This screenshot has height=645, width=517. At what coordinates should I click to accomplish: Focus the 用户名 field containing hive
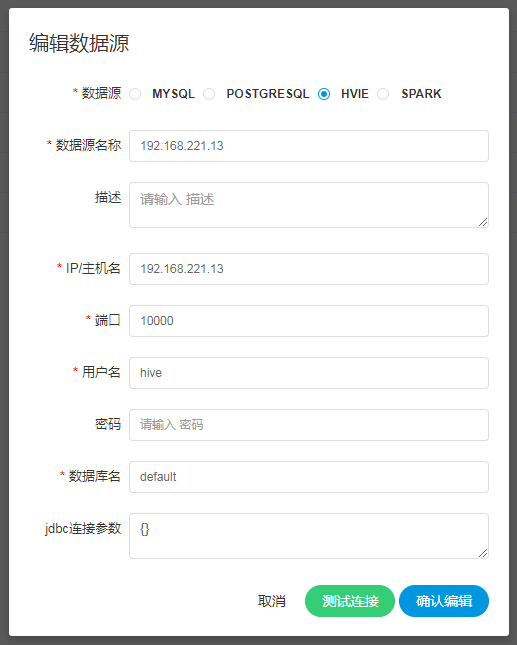308,373
